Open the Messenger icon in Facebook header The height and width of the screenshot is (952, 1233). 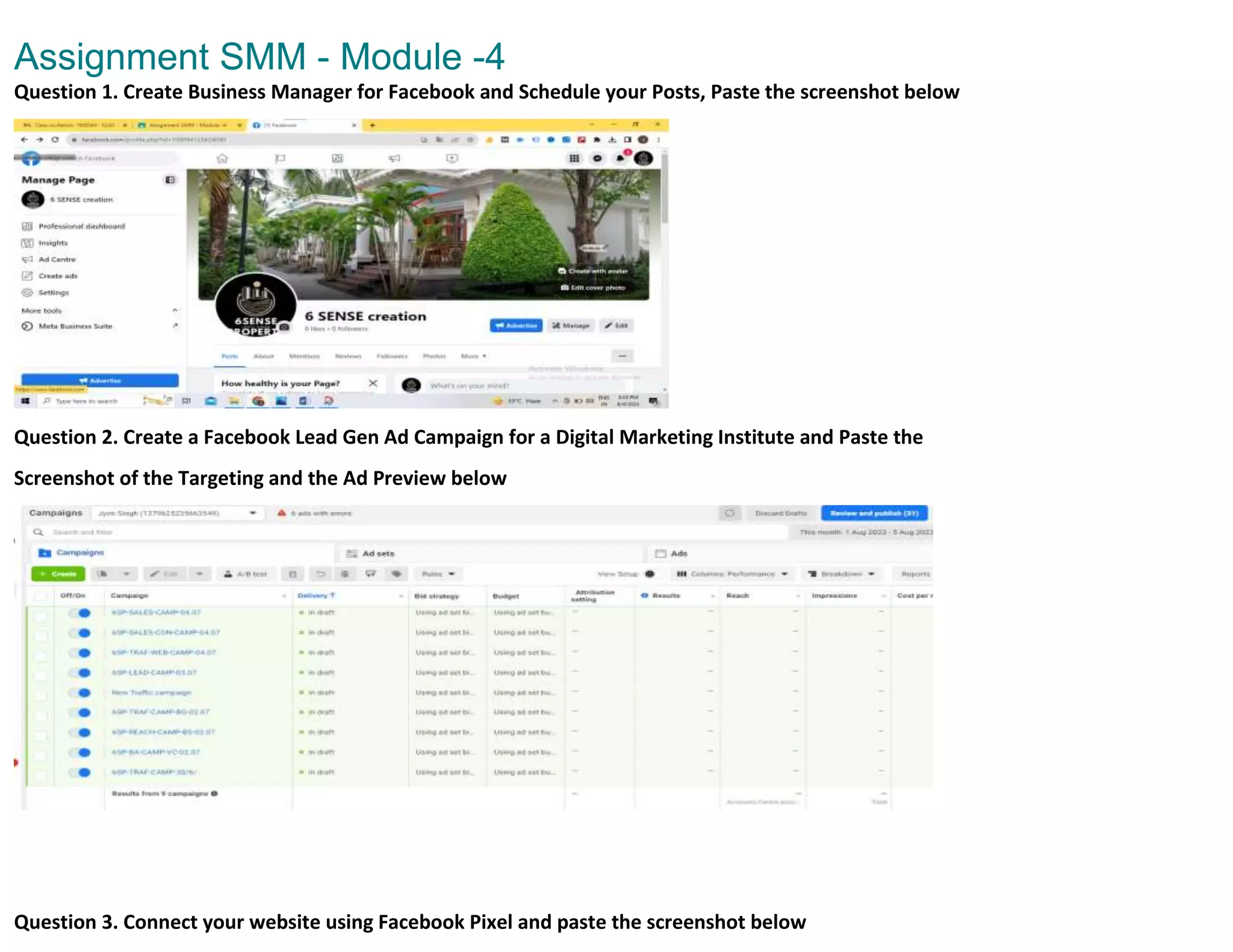pos(597,158)
